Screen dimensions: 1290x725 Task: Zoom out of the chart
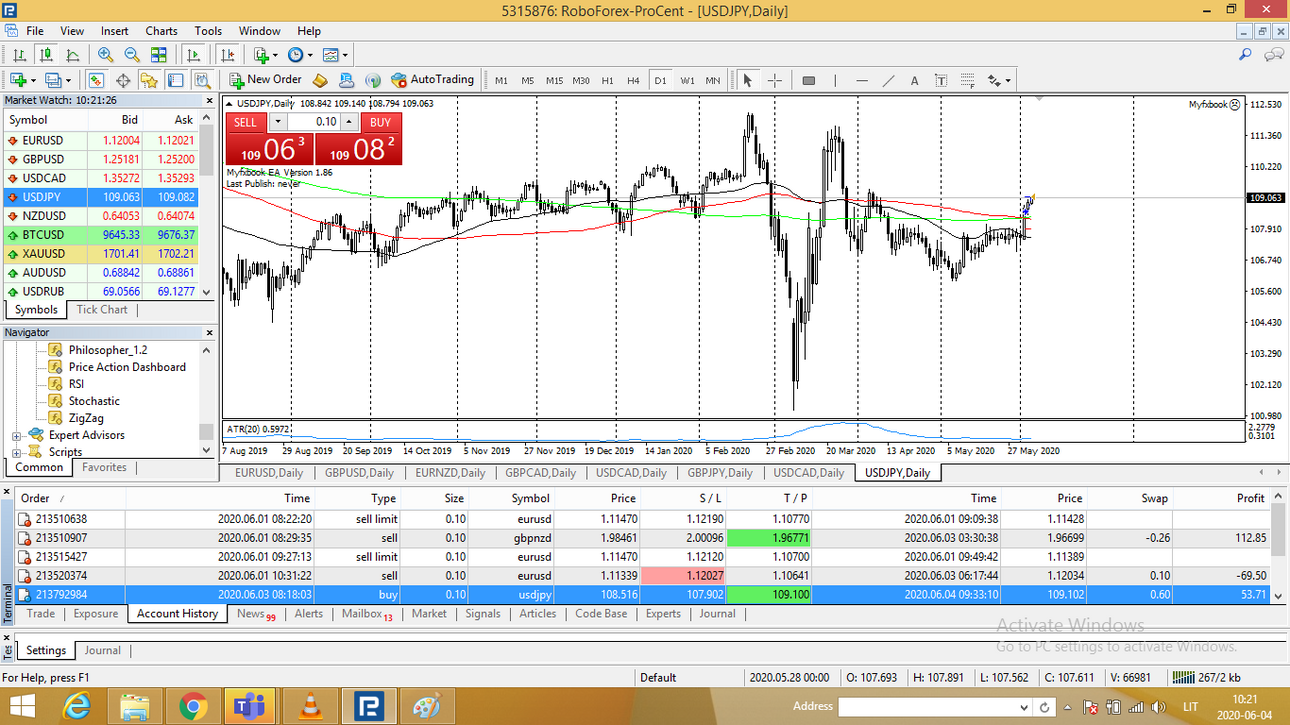tap(132, 55)
